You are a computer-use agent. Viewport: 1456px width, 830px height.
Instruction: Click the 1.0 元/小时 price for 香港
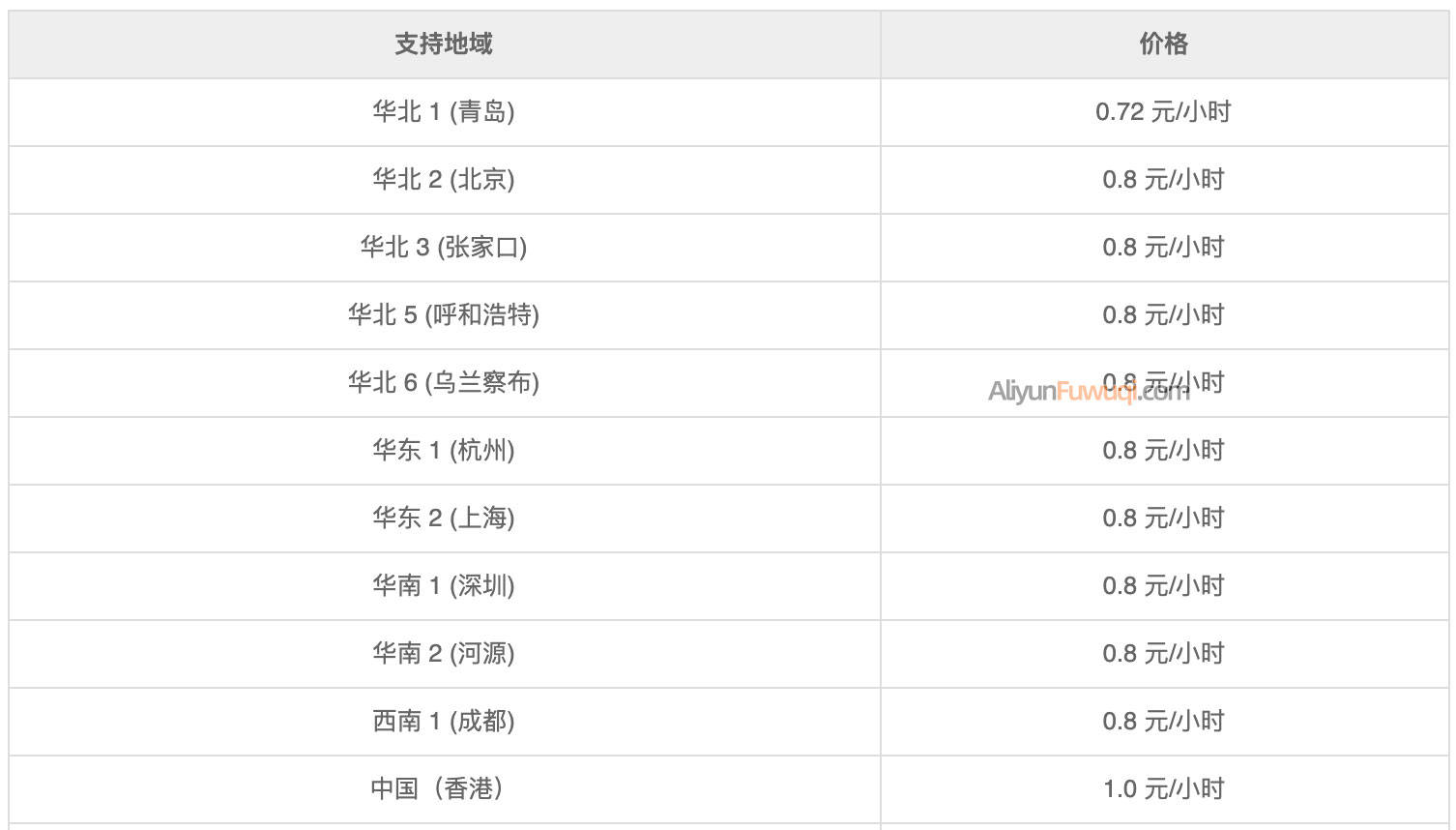point(1164,789)
